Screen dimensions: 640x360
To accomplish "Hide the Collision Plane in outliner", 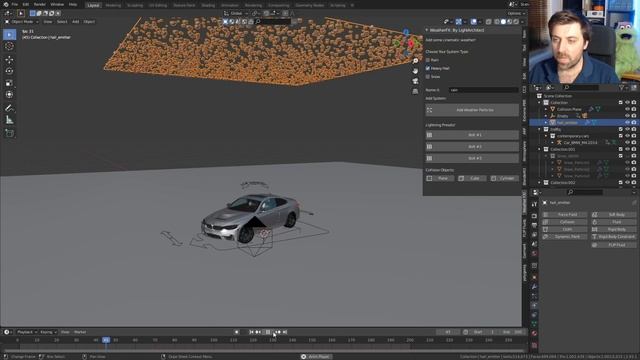I will pyautogui.click(x=627, y=109).
